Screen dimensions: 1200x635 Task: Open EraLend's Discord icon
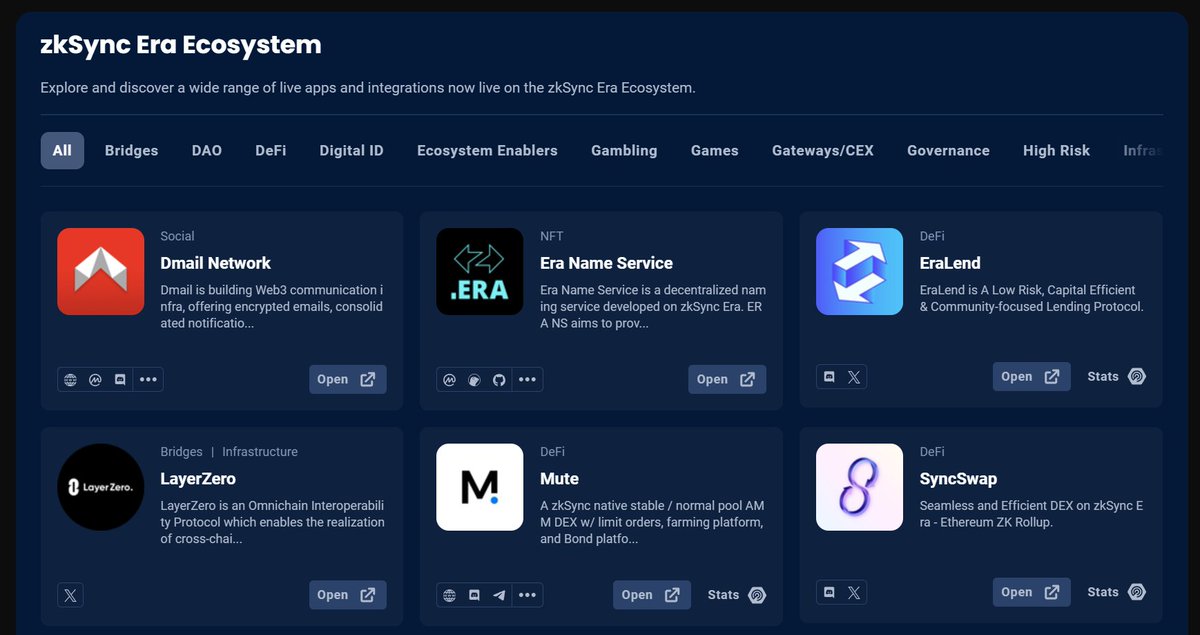[829, 377]
